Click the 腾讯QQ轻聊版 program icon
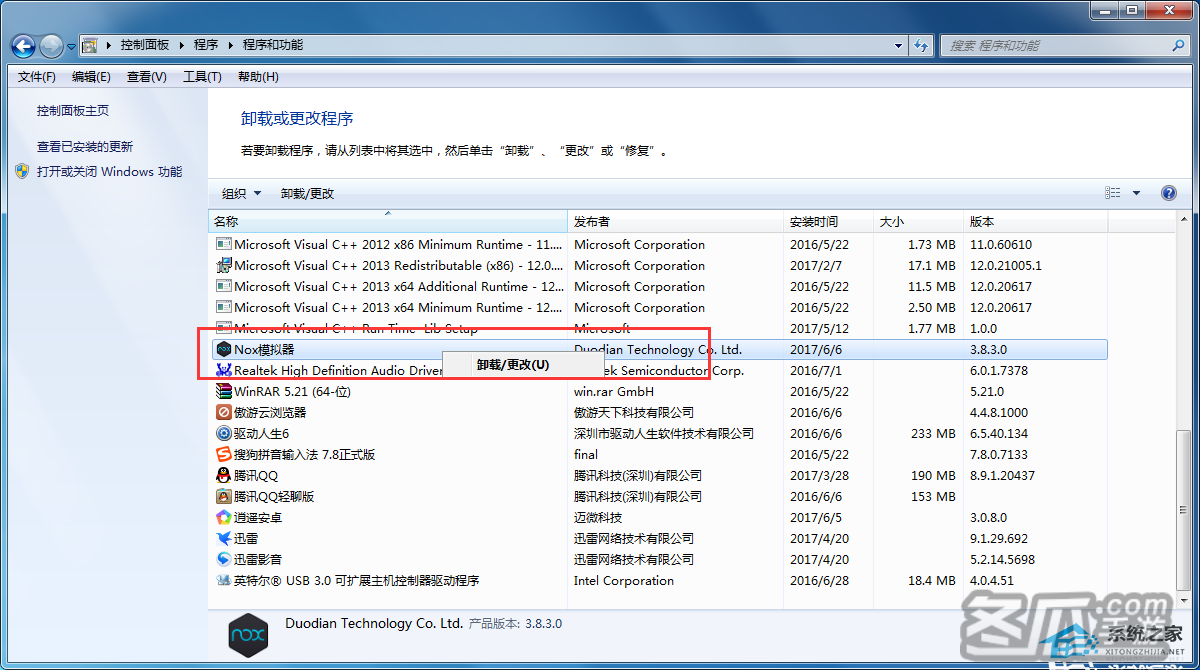This screenshot has height=670, width=1200. tap(223, 497)
